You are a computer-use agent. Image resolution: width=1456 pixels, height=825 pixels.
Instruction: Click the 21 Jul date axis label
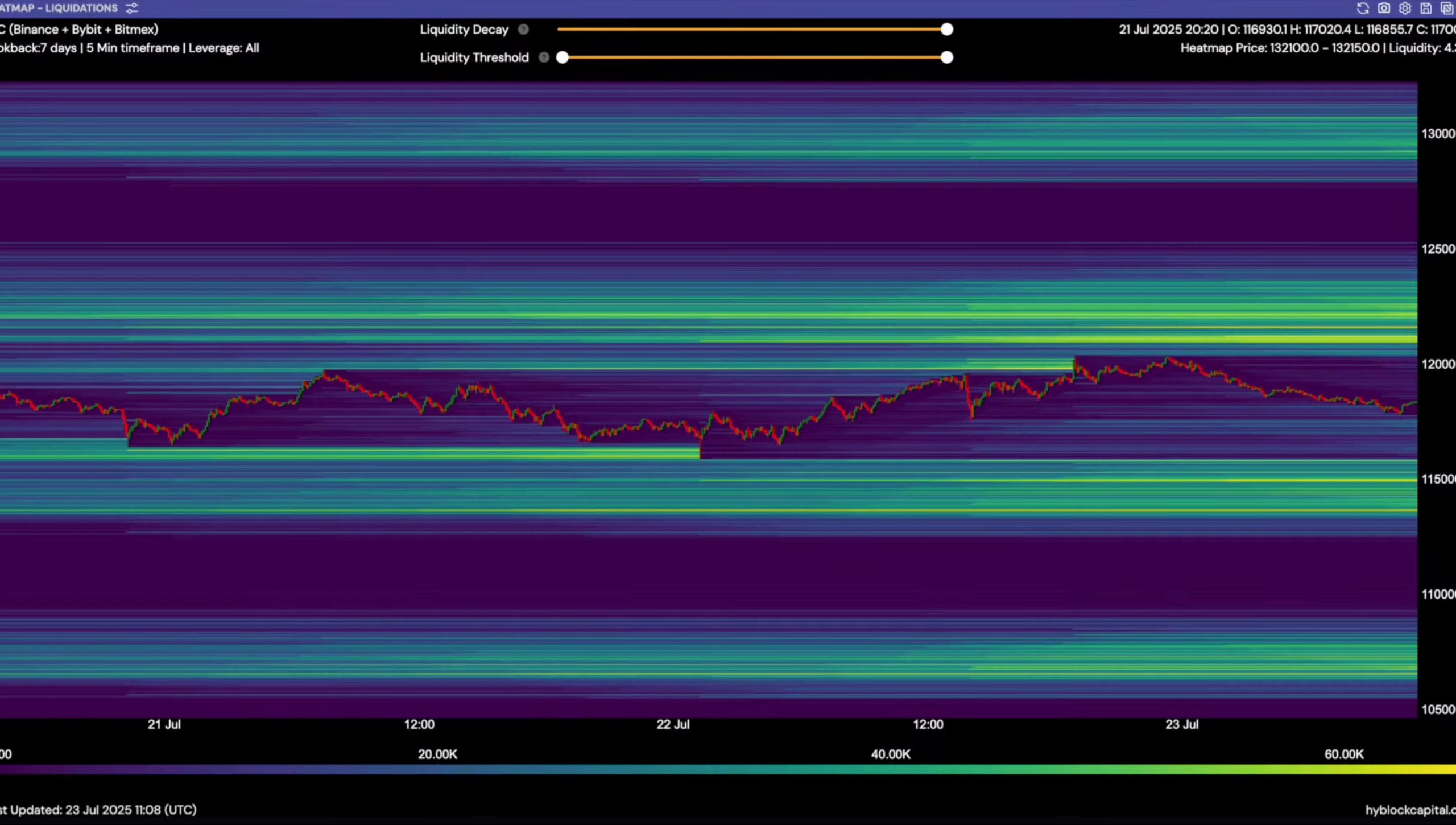click(x=164, y=724)
